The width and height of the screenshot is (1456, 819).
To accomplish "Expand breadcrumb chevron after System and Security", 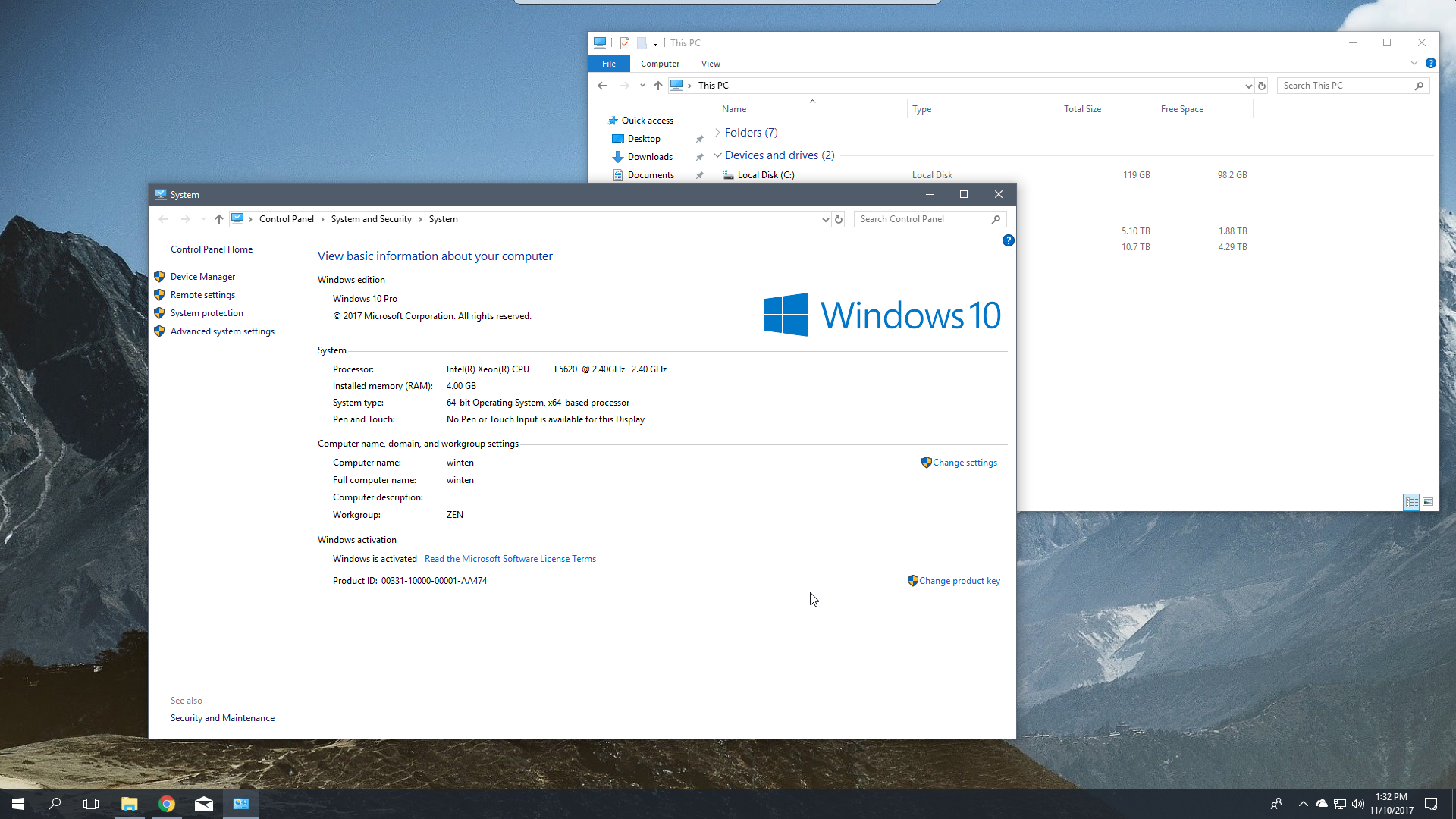I will pos(420,219).
